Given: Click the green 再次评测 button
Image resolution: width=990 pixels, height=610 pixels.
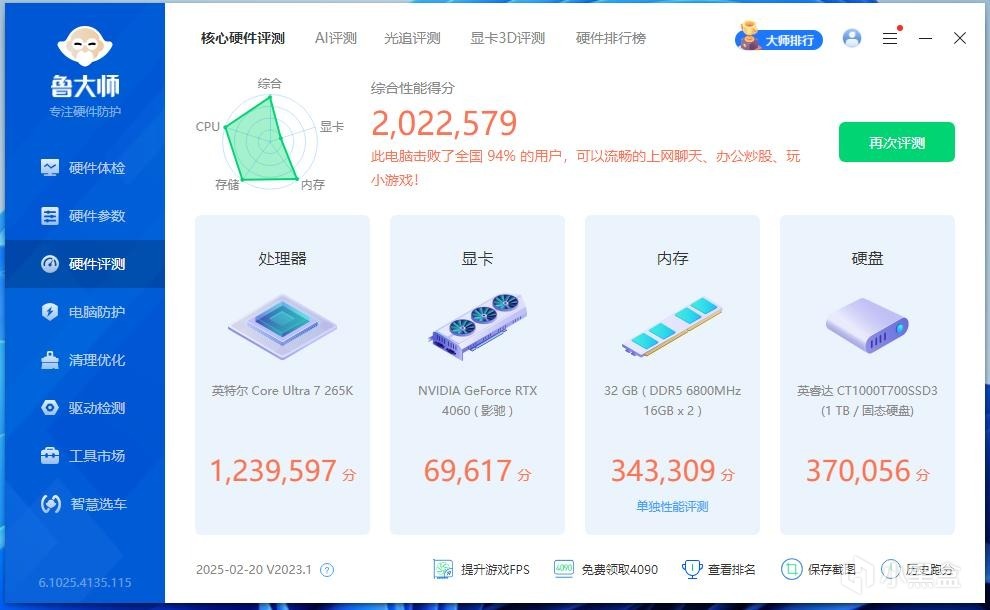Looking at the screenshot, I should click(x=897, y=142).
